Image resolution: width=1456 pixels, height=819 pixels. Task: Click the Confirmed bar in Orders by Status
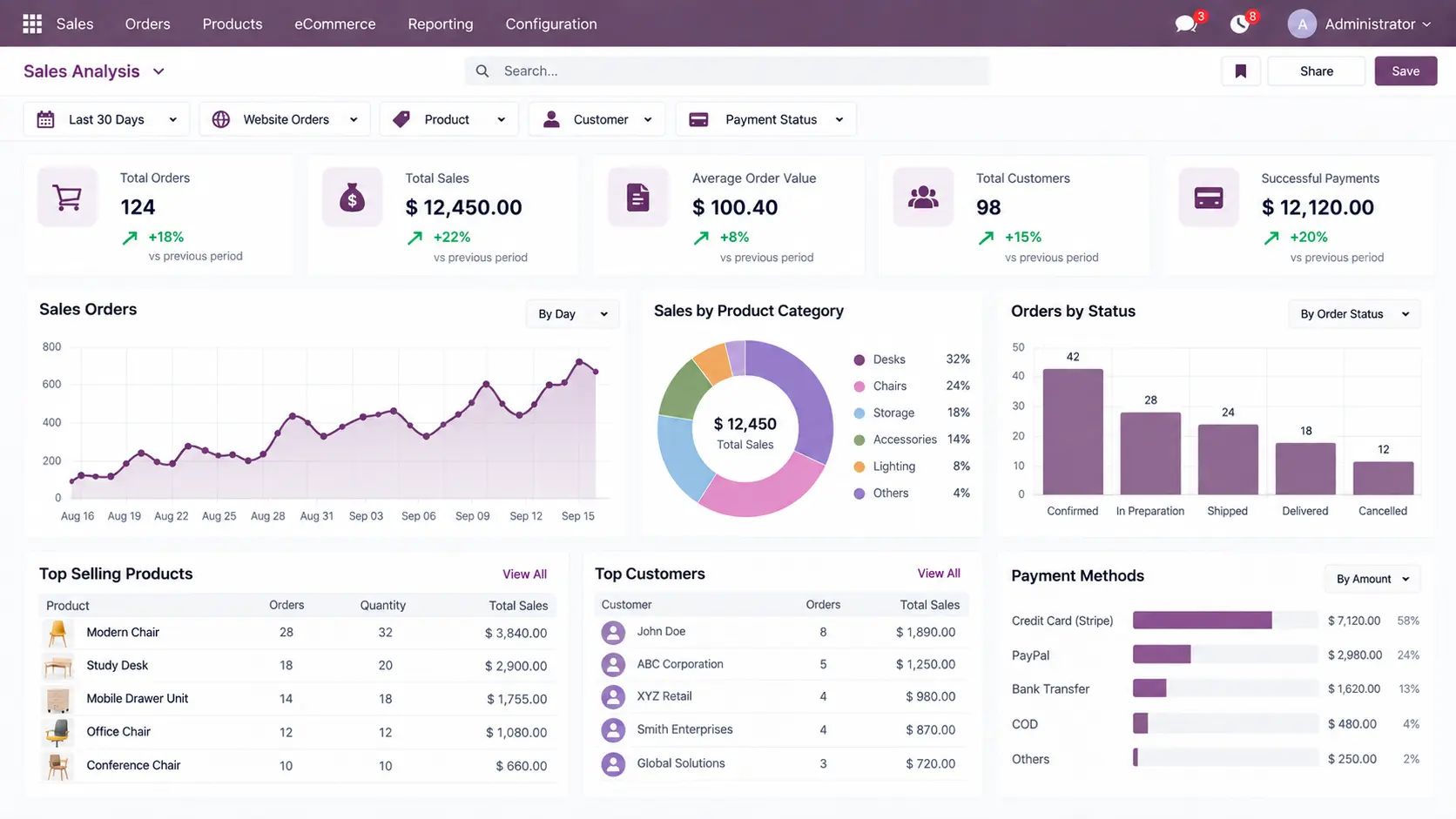click(1073, 432)
